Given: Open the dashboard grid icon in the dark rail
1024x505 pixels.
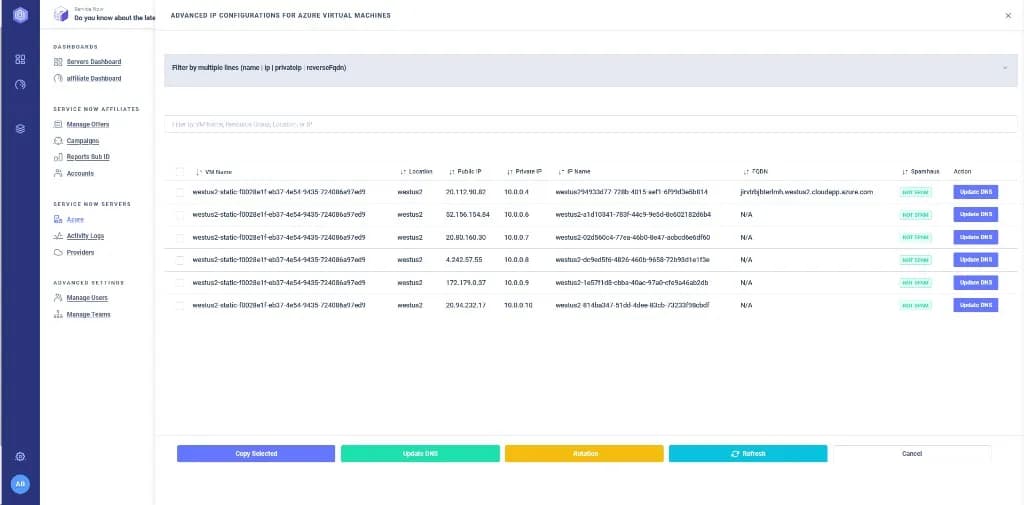Looking at the screenshot, I should [20, 59].
